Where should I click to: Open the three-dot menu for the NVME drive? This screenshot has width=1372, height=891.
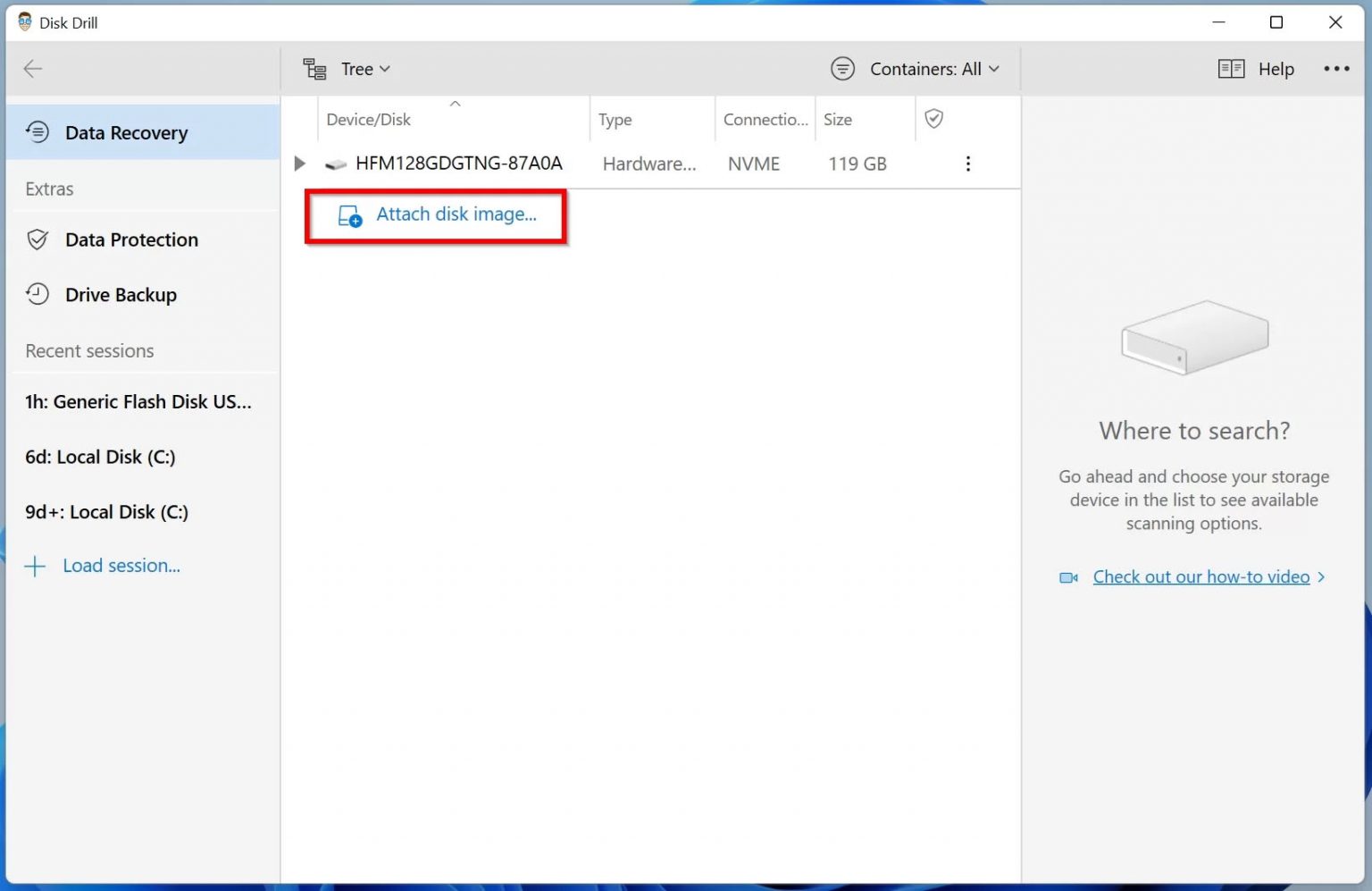[x=968, y=164]
